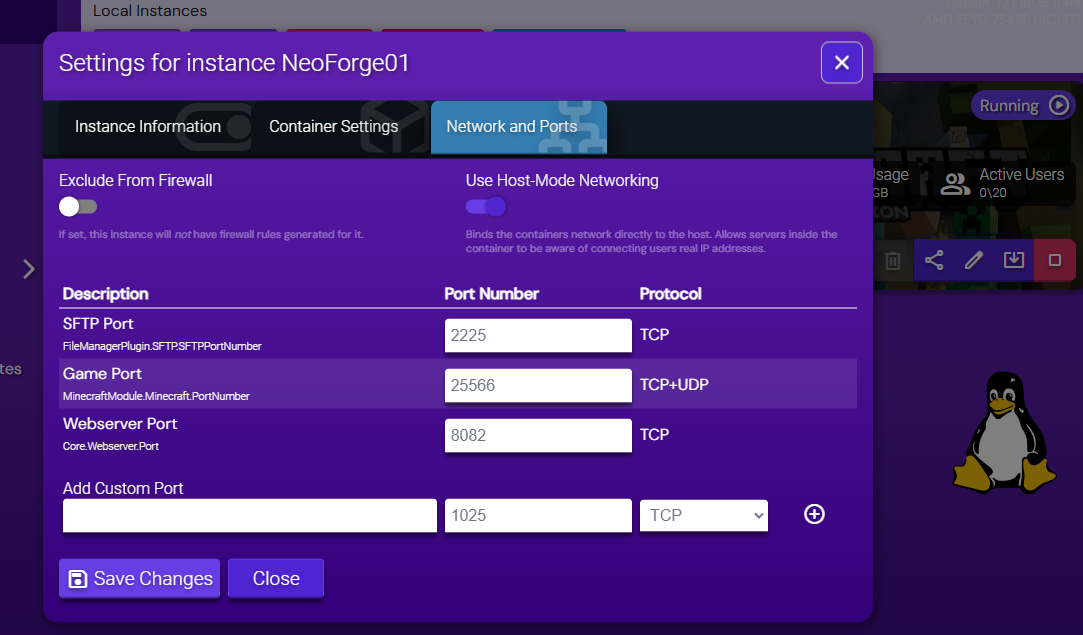Expand the left sidebar chevron
Screen dimensions: 1083x635
pyautogui.click(x=28, y=269)
